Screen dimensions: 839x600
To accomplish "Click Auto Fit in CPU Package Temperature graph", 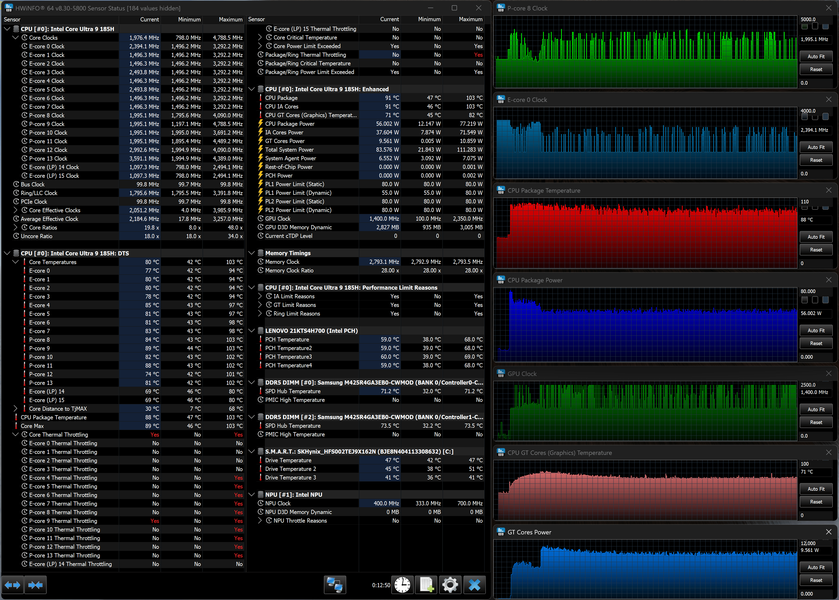I will tap(815, 237).
